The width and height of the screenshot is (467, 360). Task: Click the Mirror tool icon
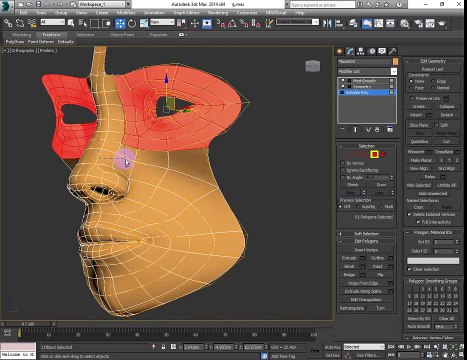[327, 23]
